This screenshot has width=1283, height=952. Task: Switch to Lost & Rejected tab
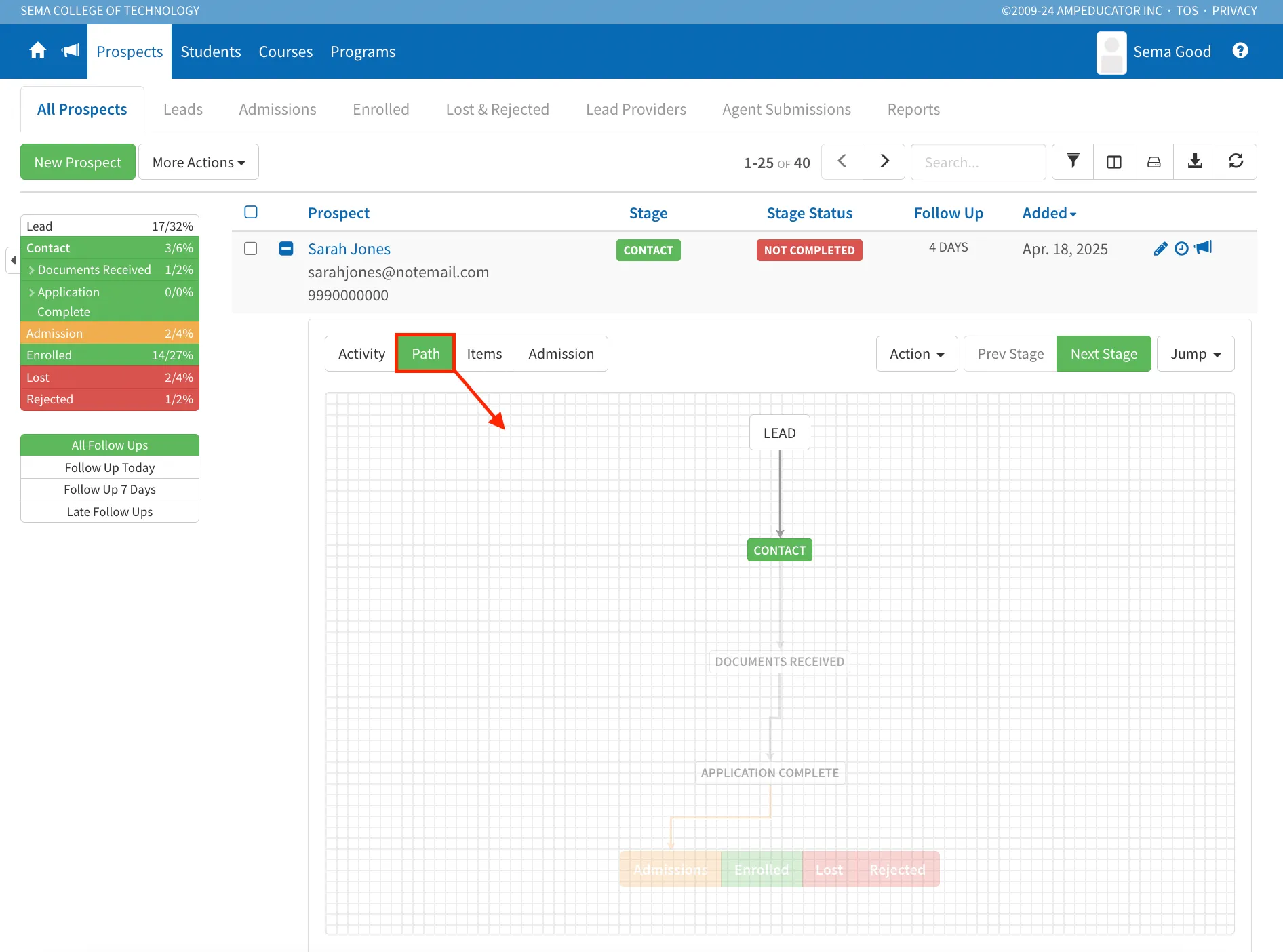498,109
